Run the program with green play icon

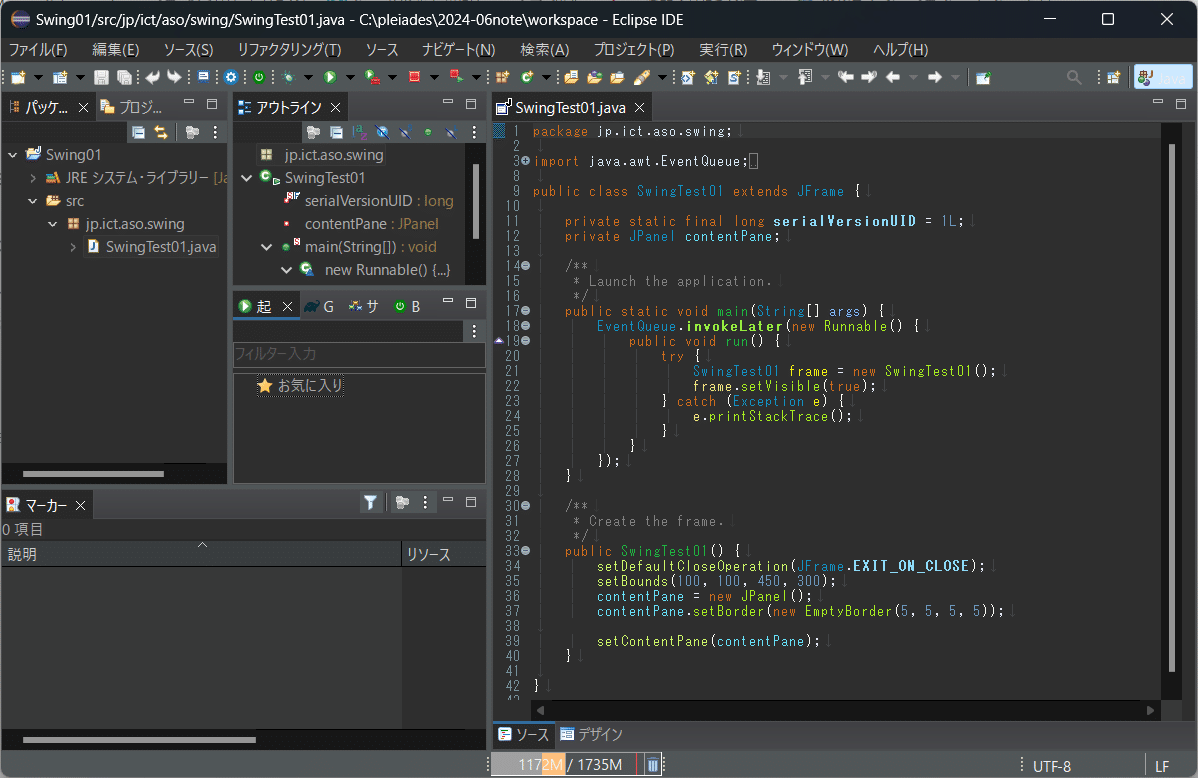pos(330,77)
